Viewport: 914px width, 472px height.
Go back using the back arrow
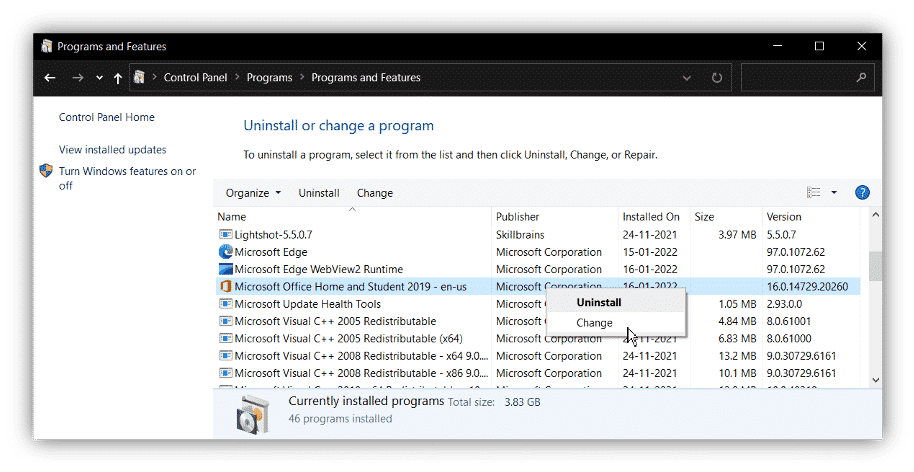50,78
